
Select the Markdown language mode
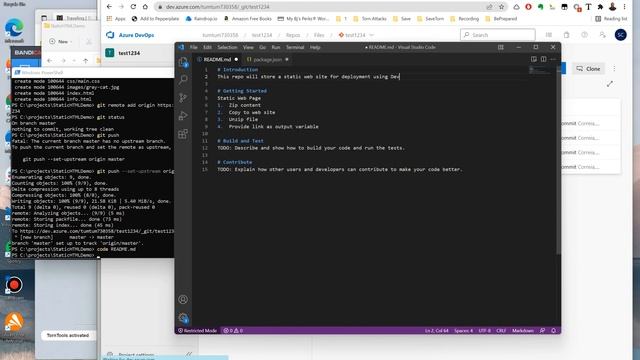522,331
